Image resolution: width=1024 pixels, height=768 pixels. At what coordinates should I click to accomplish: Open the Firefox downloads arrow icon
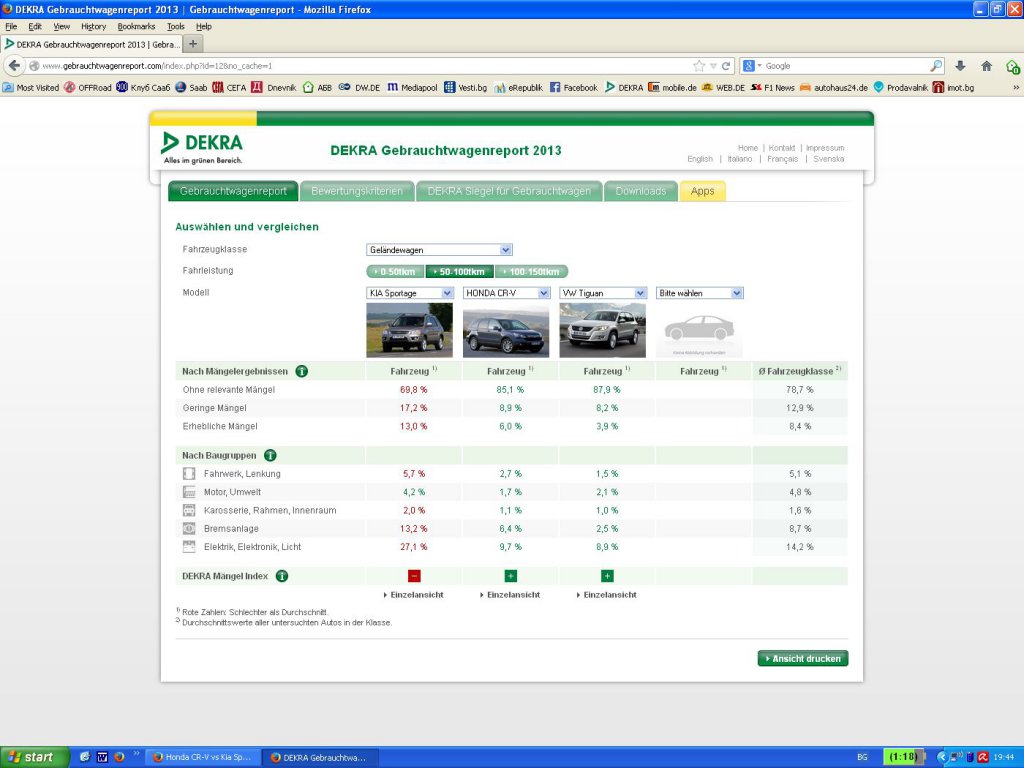point(960,66)
